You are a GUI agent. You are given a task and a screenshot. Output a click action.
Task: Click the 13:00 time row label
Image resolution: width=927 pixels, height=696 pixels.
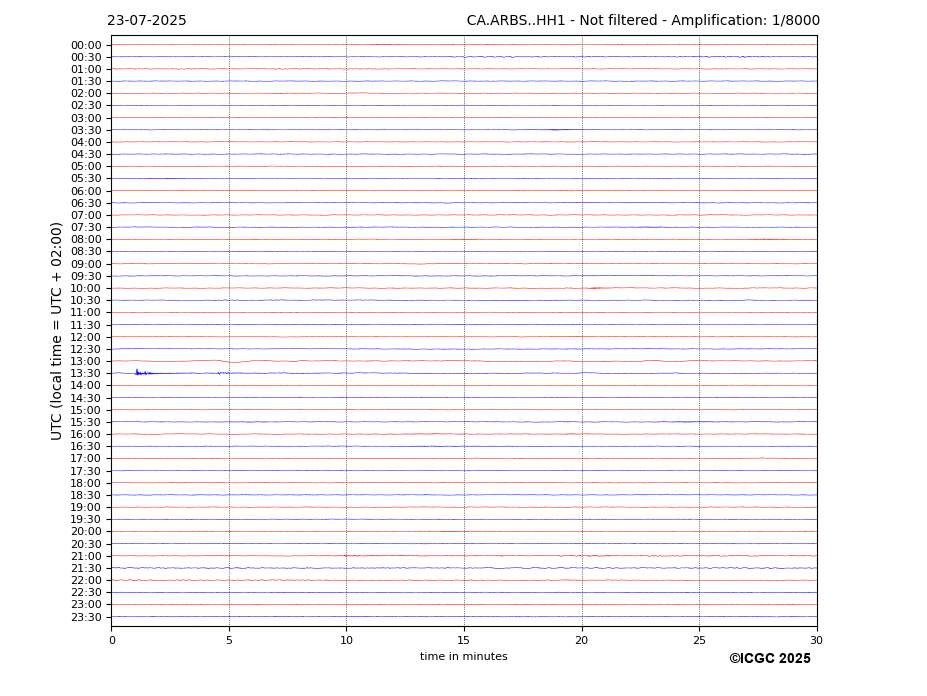(x=86, y=361)
